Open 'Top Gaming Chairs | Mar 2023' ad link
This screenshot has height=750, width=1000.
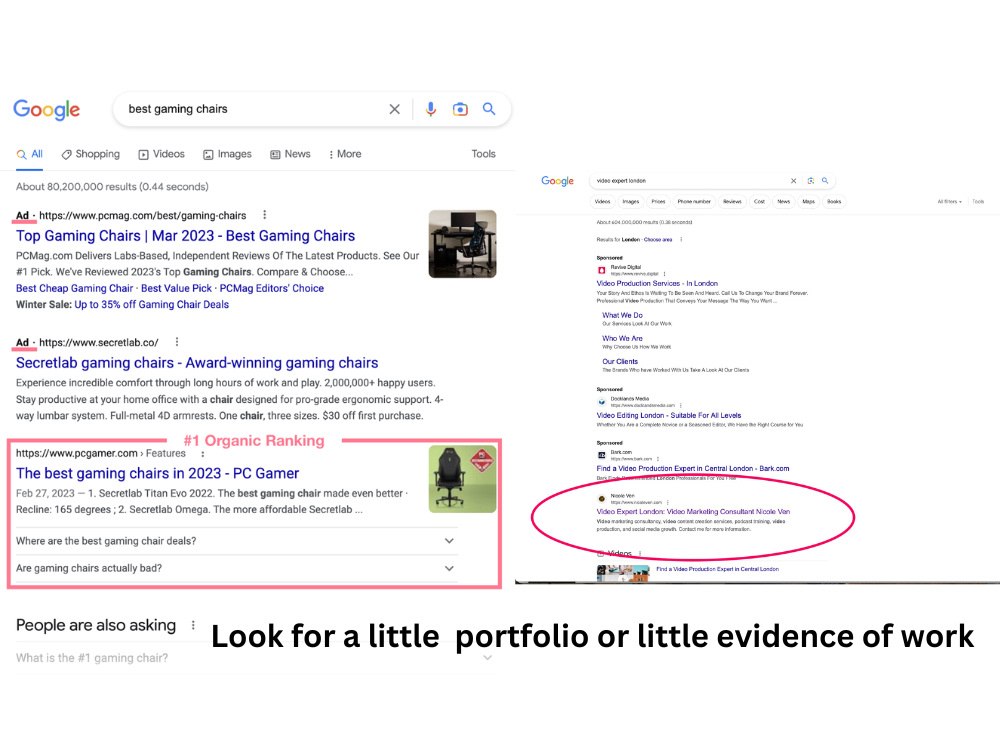(186, 236)
